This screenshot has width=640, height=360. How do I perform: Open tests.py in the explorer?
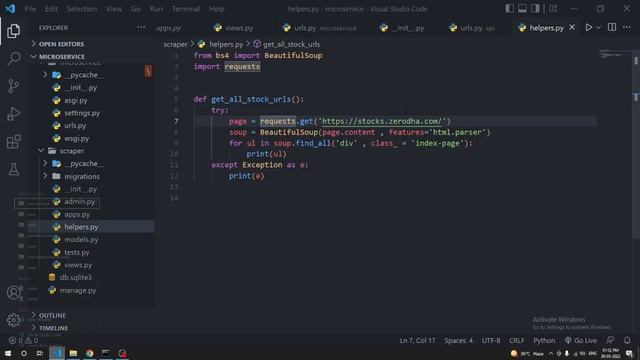77,252
